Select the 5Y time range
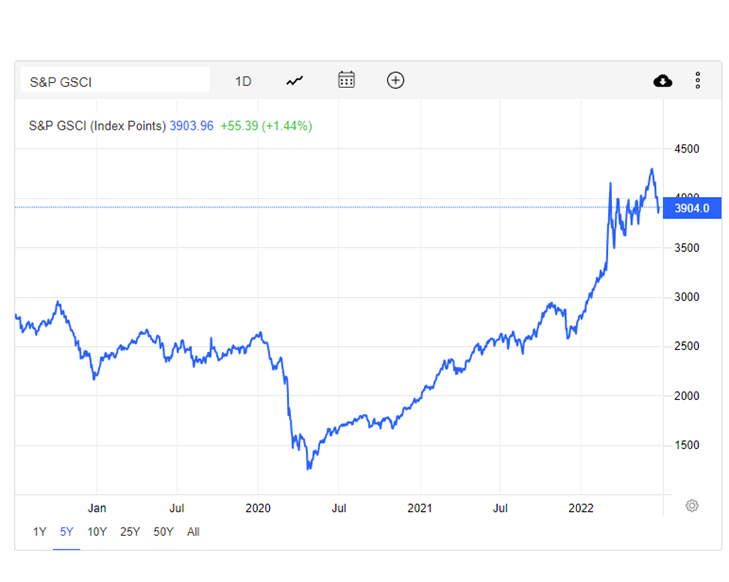The image size is (729, 582). 66,532
